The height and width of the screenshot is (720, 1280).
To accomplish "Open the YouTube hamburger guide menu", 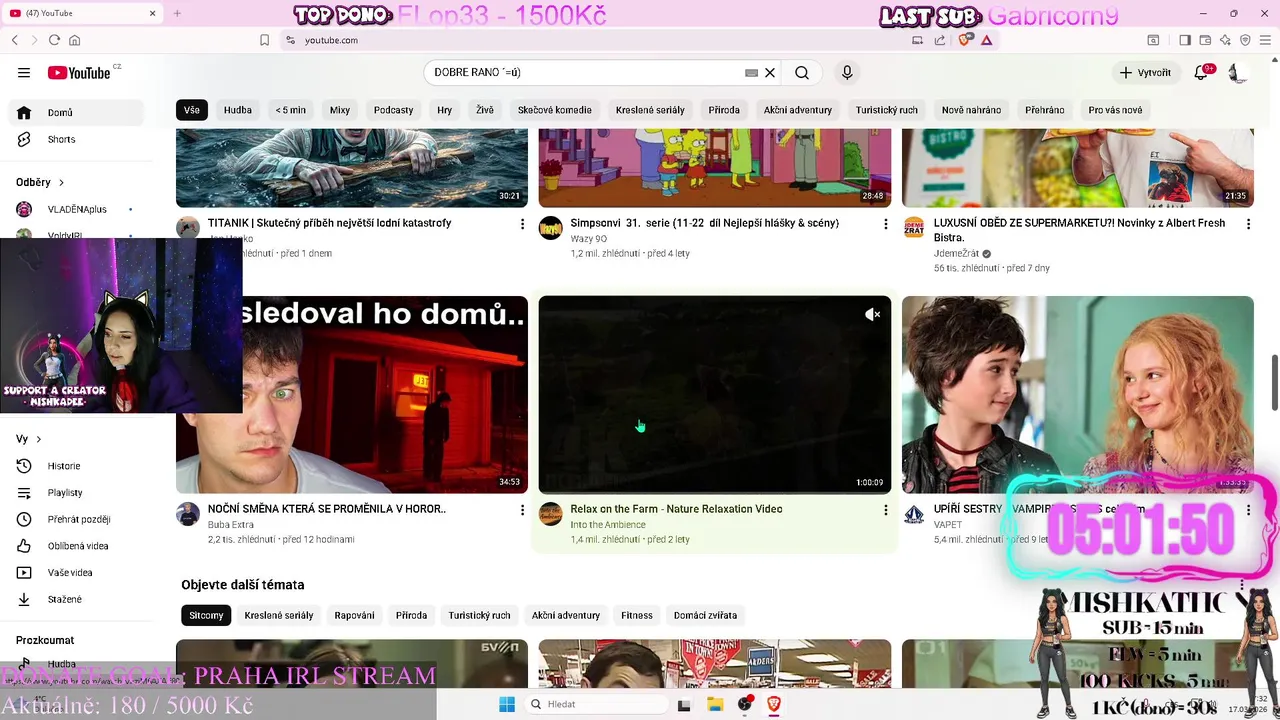I will (x=24, y=72).
